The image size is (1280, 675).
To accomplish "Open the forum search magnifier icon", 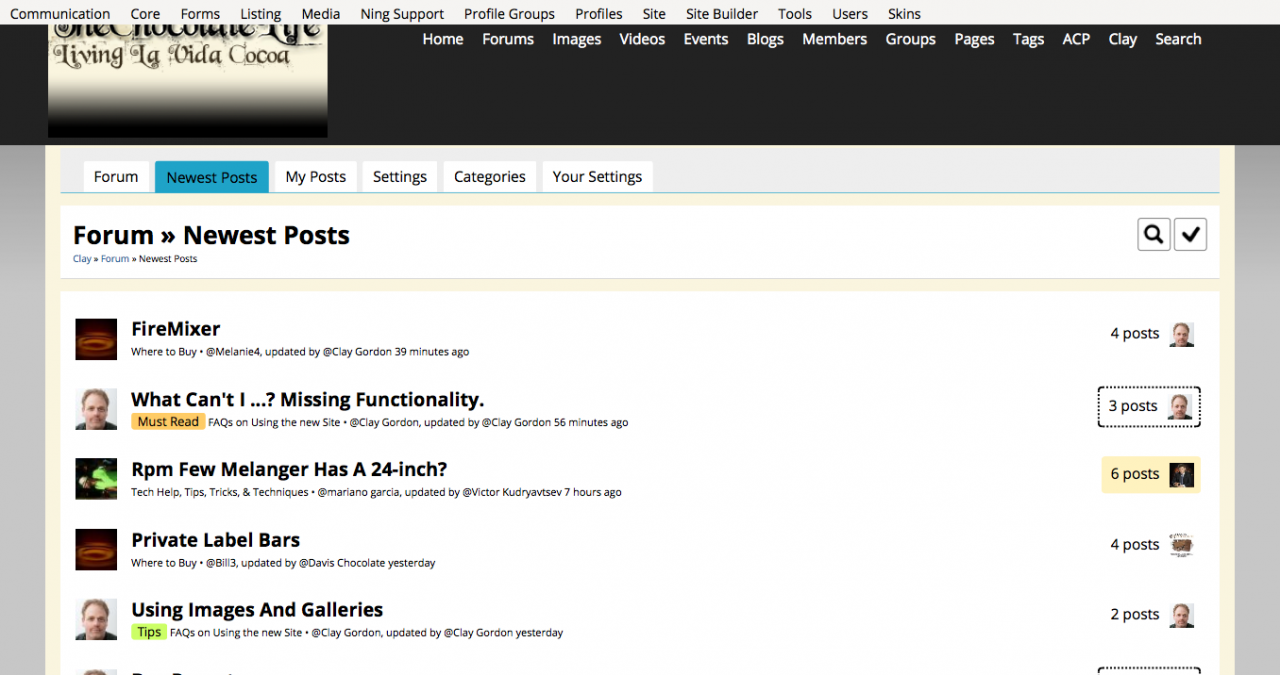I will click(x=1154, y=234).
